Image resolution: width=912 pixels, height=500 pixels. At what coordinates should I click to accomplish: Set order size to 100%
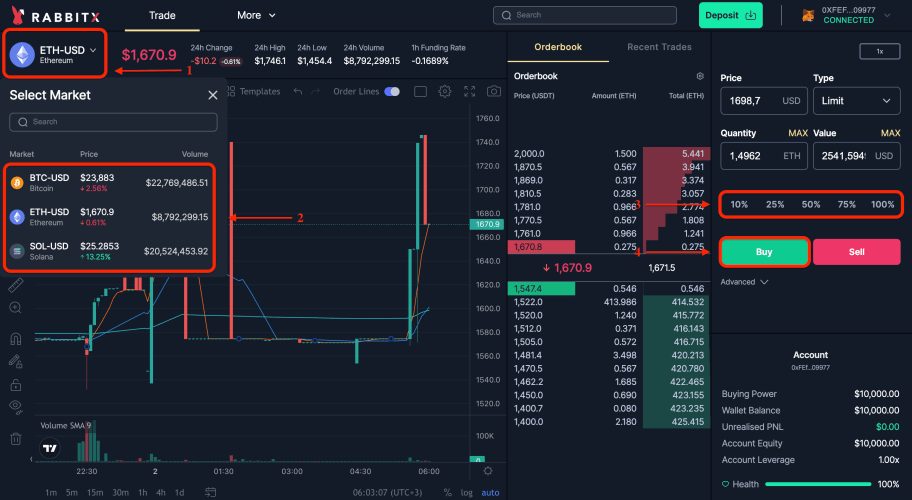(x=882, y=204)
